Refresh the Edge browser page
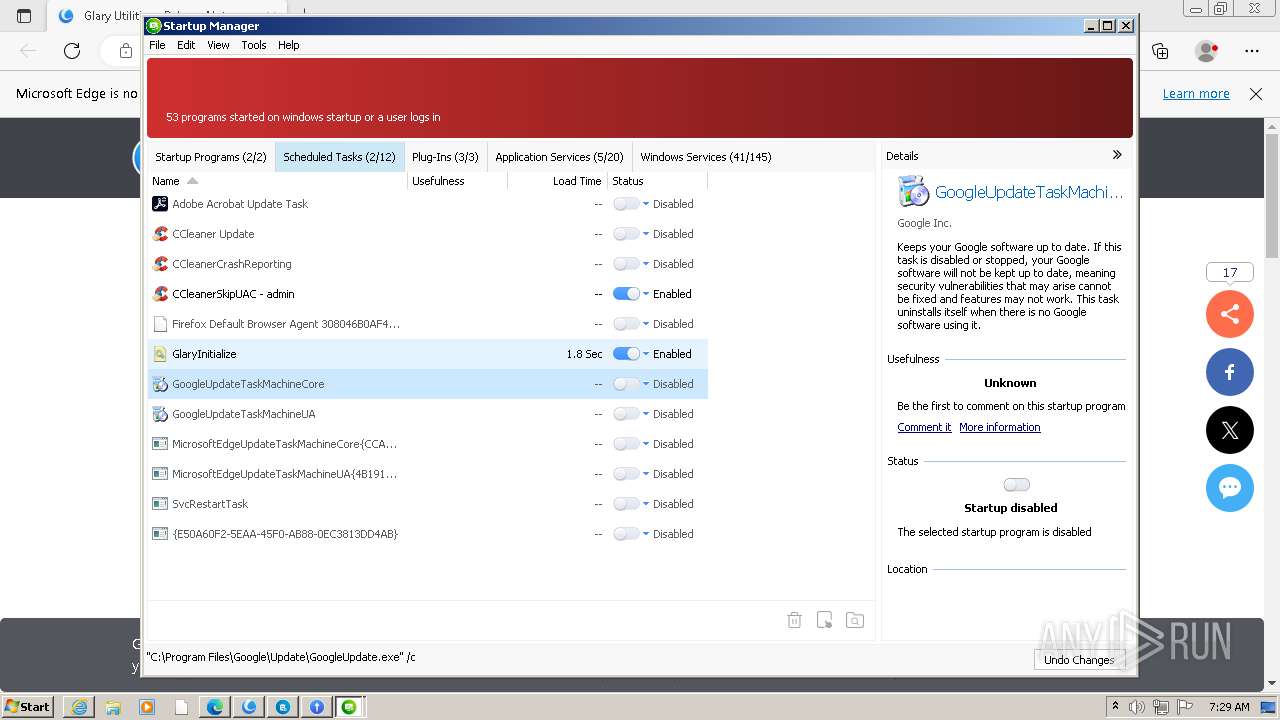The image size is (1280, 720). (x=72, y=50)
